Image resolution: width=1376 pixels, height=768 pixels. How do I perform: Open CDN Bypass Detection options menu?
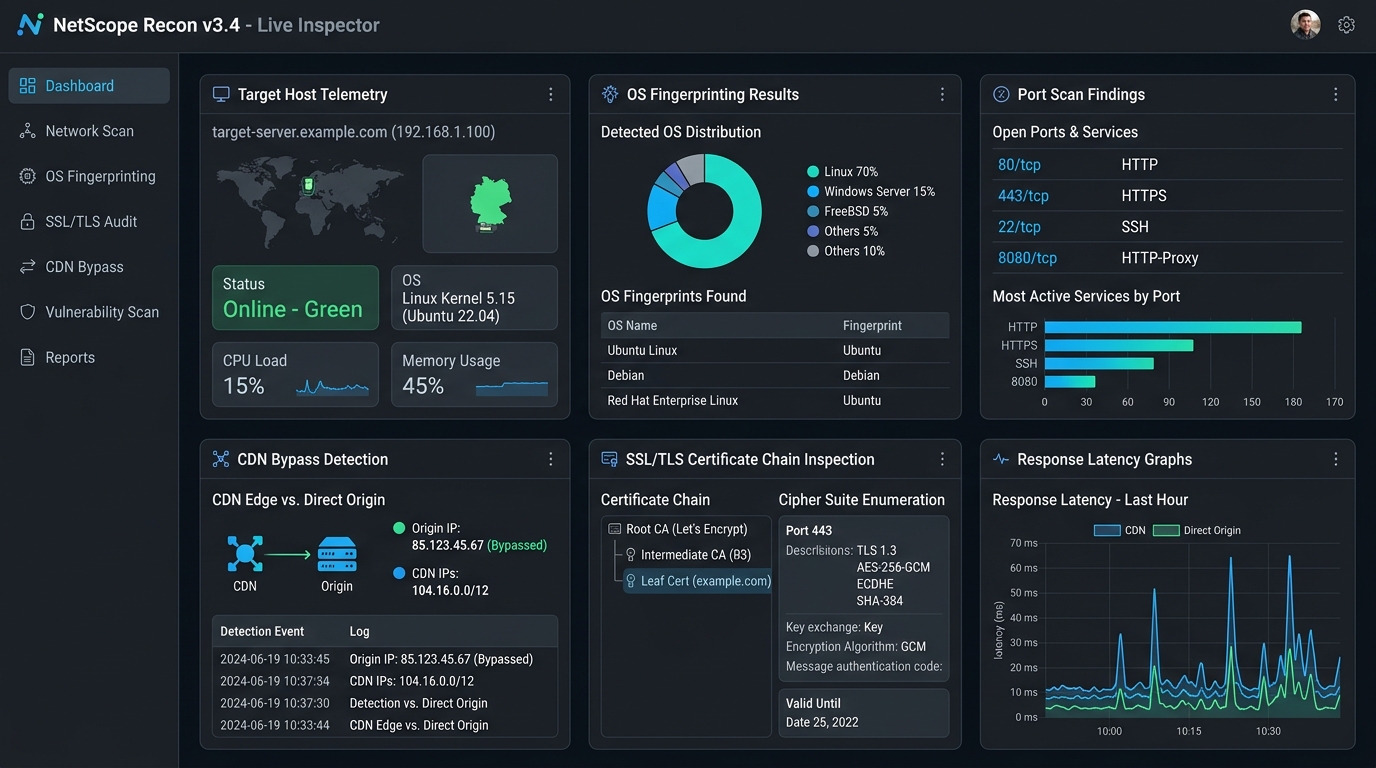pyautogui.click(x=551, y=459)
